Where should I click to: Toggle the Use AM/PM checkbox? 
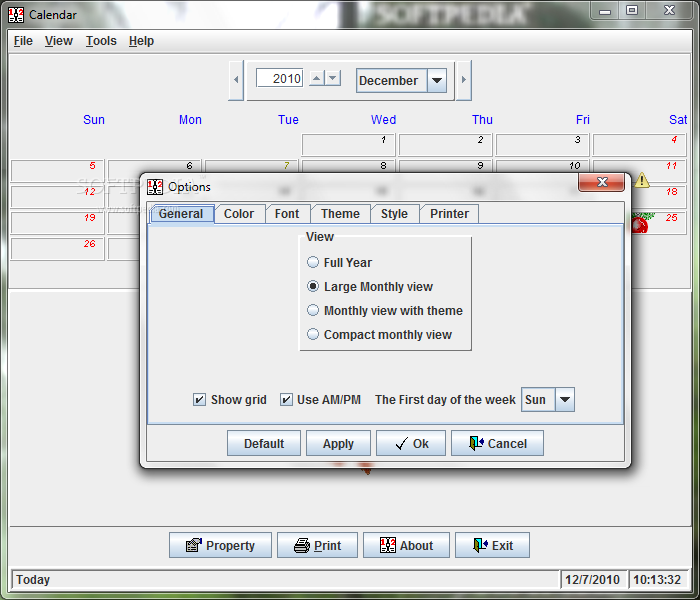click(286, 400)
